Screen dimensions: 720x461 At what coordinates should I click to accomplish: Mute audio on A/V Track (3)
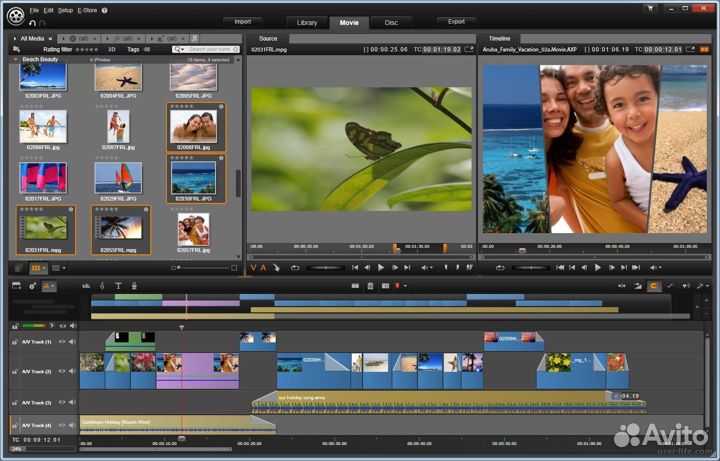coord(72,403)
